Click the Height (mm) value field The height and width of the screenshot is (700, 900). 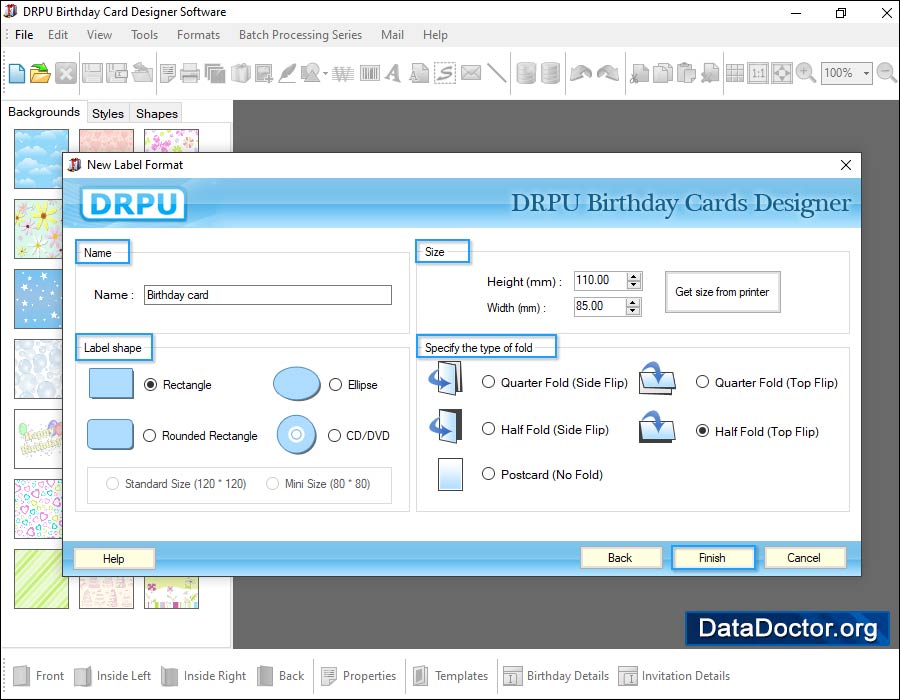[x=600, y=281]
